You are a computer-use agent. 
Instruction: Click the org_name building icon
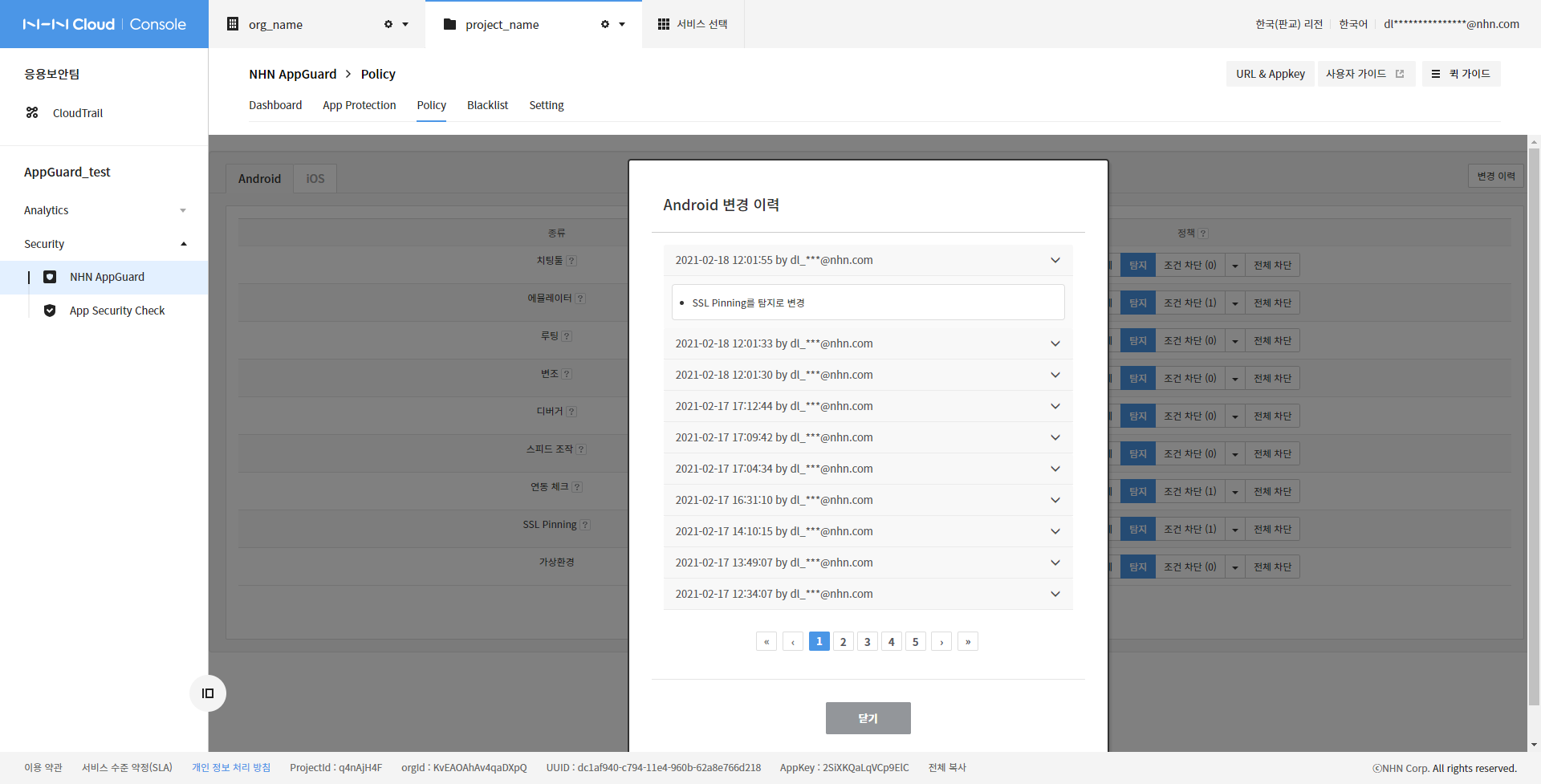pos(233,24)
